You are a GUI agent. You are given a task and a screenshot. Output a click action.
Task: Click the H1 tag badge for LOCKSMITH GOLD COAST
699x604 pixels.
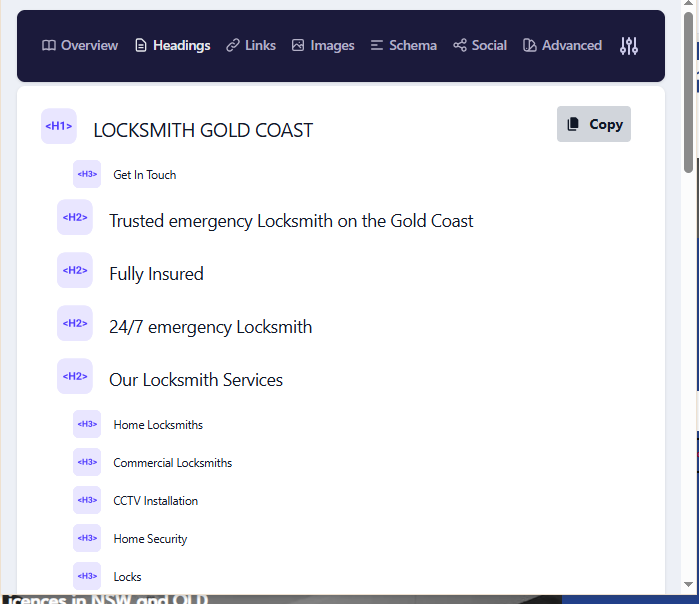click(x=59, y=126)
